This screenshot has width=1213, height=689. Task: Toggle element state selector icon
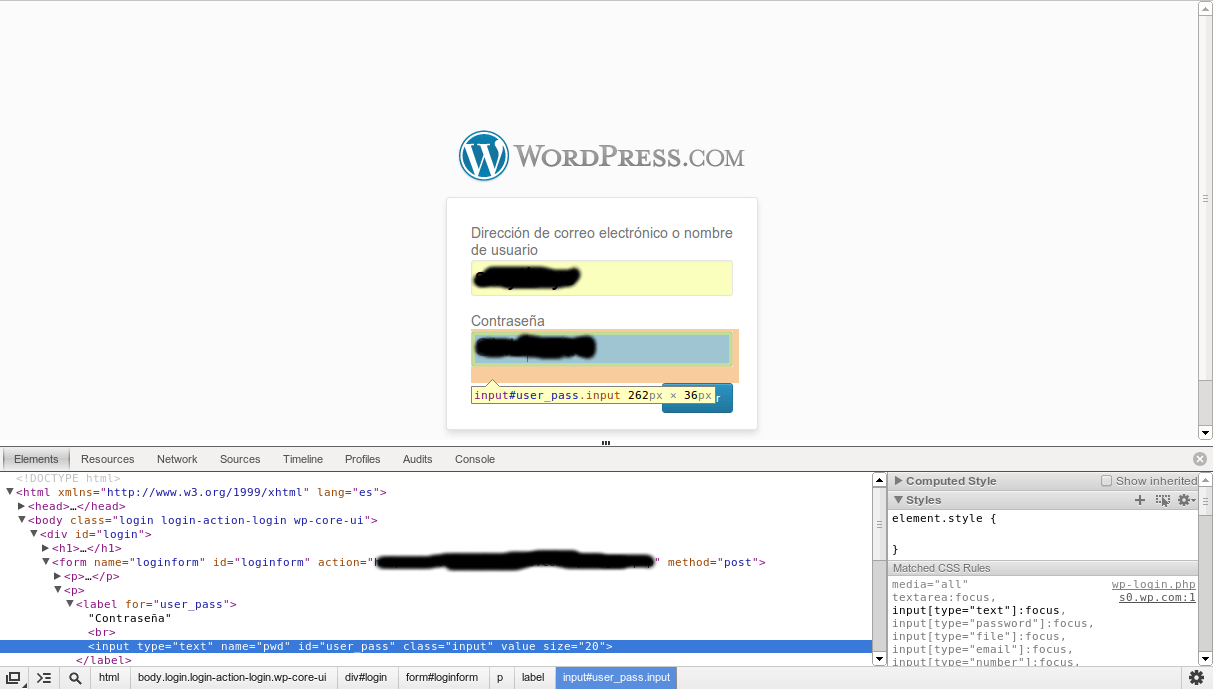[x=1162, y=500]
